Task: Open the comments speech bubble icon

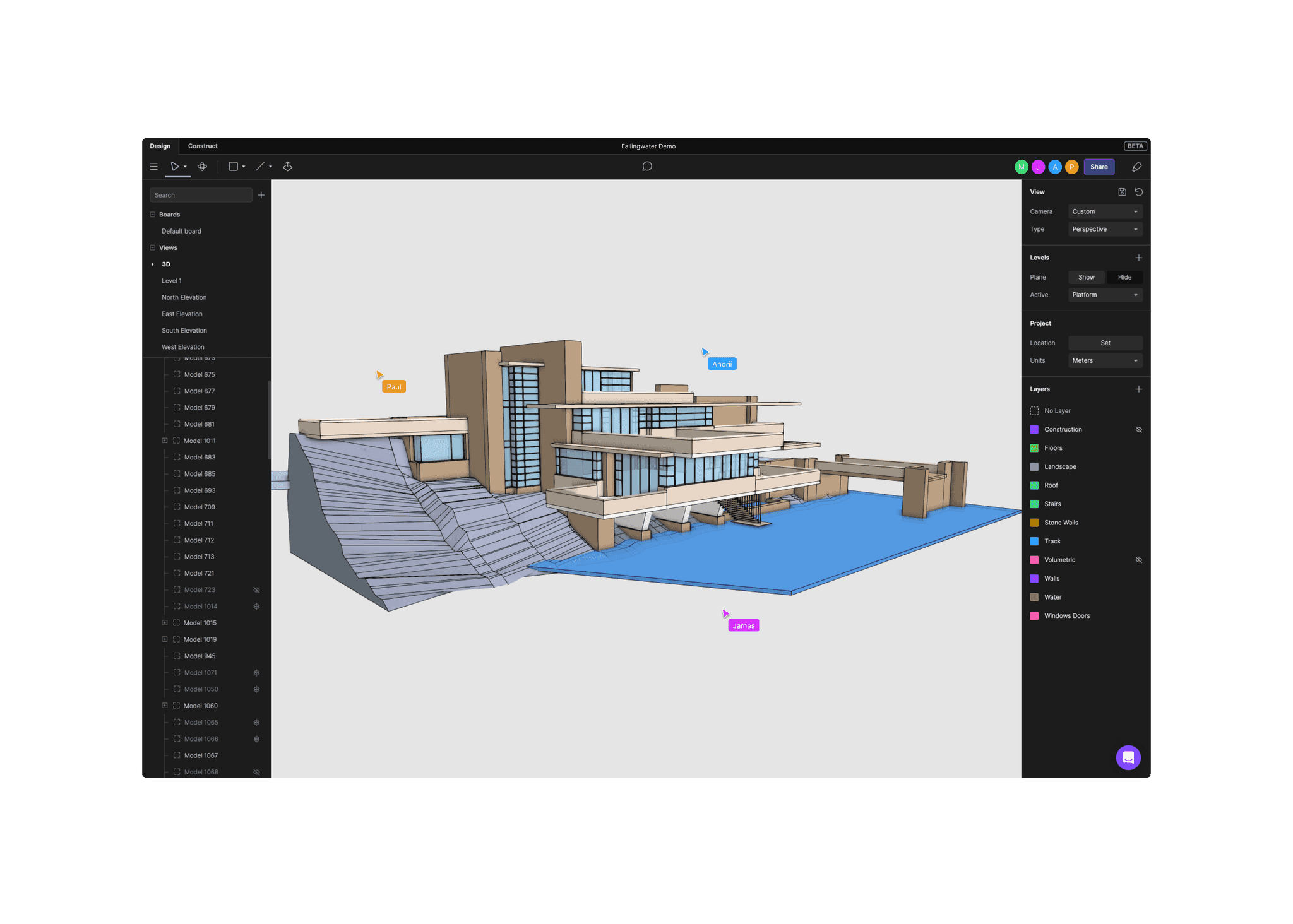Action: pyautogui.click(x=647, y=167)
